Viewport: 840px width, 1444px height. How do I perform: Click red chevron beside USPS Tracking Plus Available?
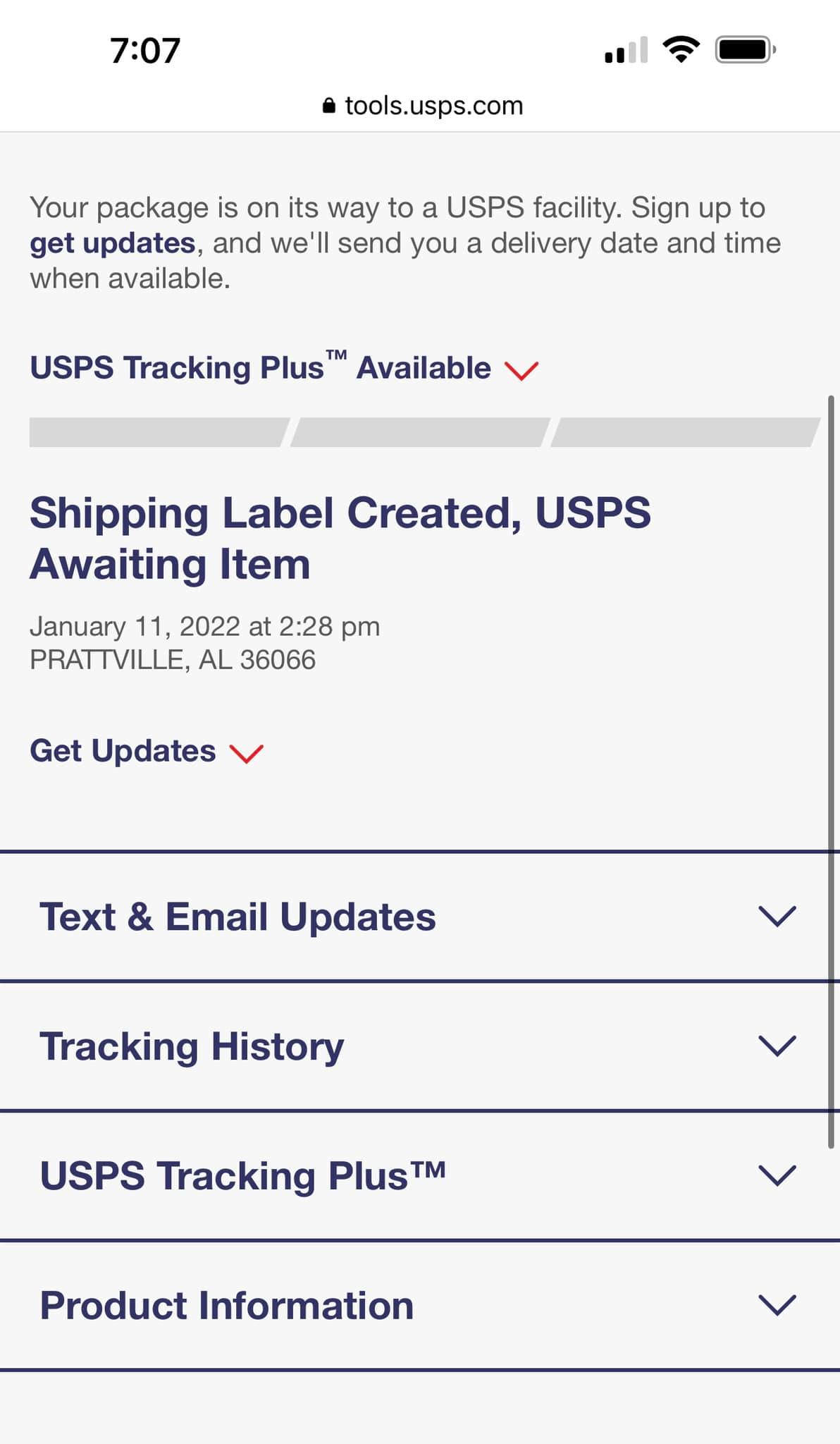coord(521,370)
